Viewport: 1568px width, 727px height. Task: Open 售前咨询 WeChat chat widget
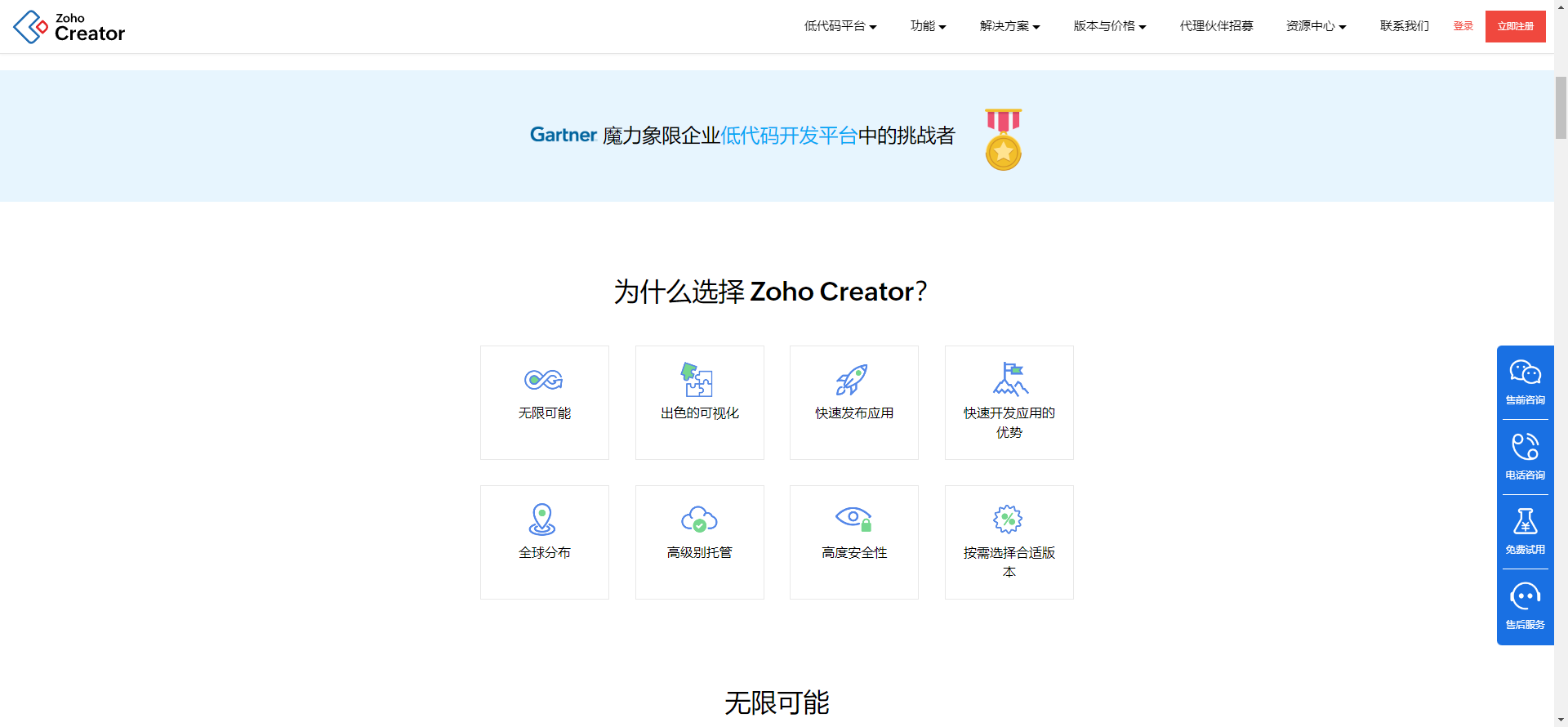point(1526,382)
